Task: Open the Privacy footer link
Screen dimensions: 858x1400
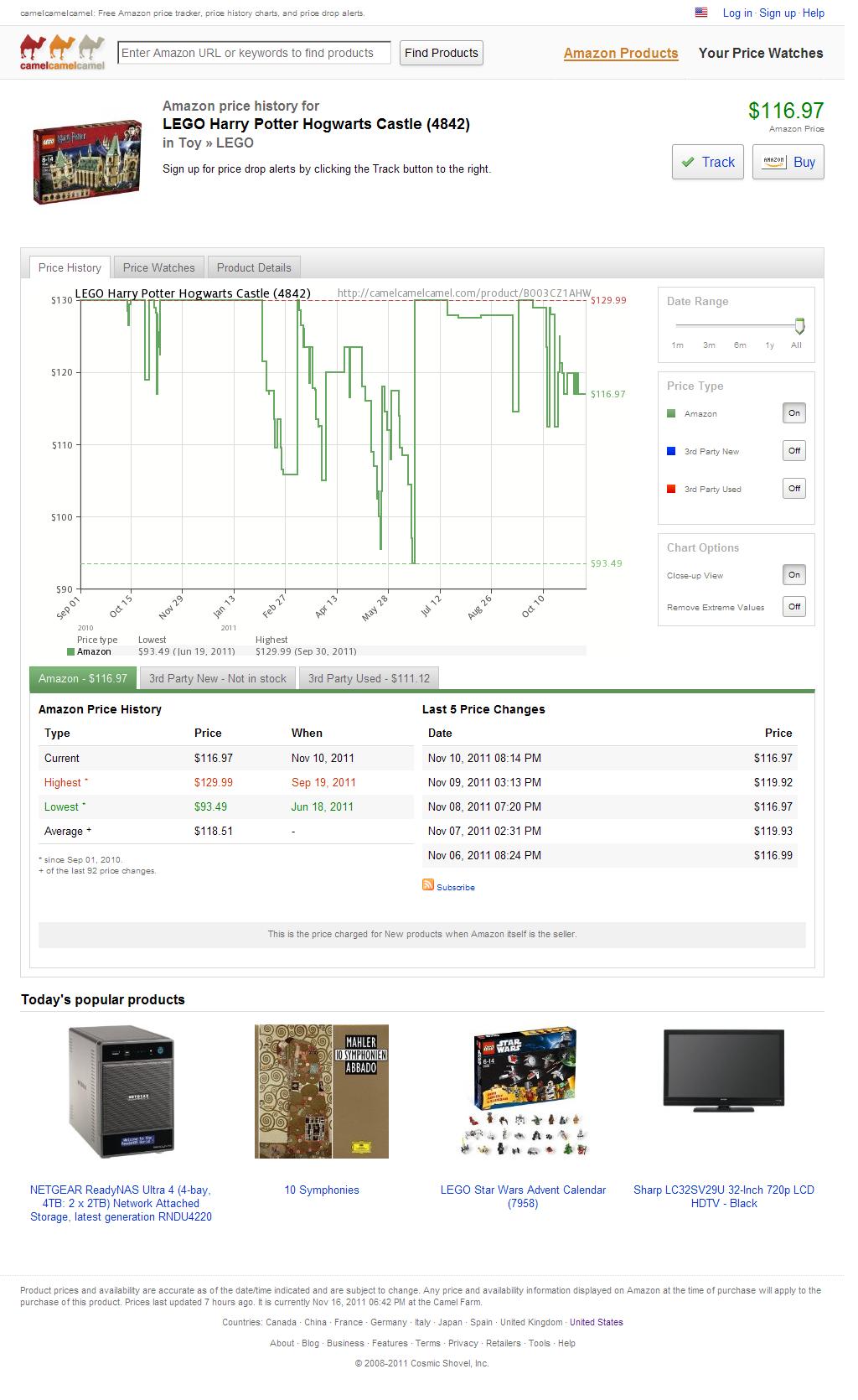Action: [x=463, y=1343]
